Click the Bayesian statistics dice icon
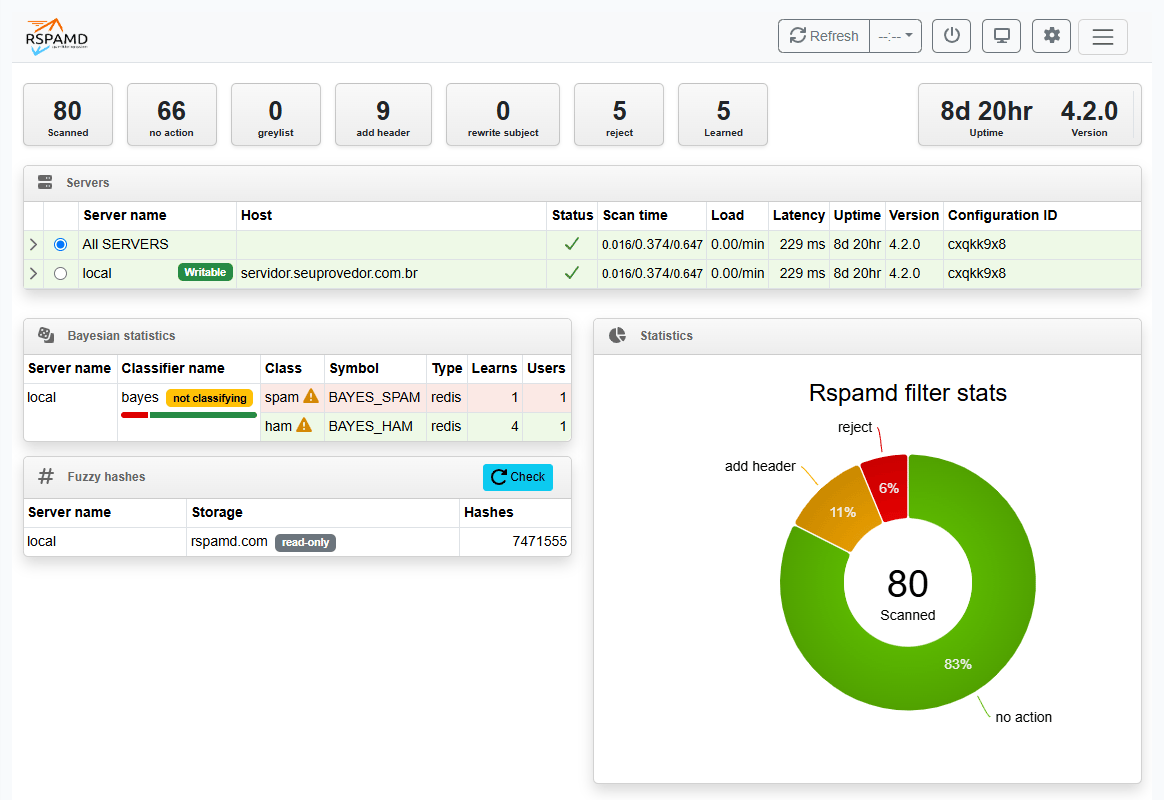 tap(46, 335)
